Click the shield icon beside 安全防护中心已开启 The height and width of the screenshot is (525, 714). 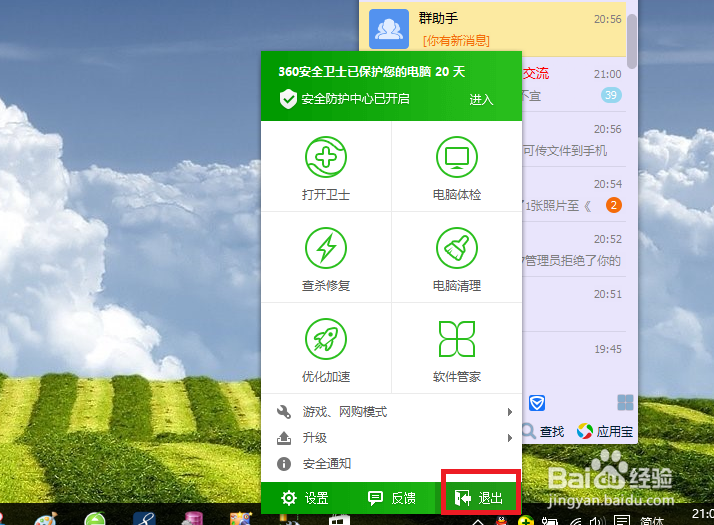(288, 99)
